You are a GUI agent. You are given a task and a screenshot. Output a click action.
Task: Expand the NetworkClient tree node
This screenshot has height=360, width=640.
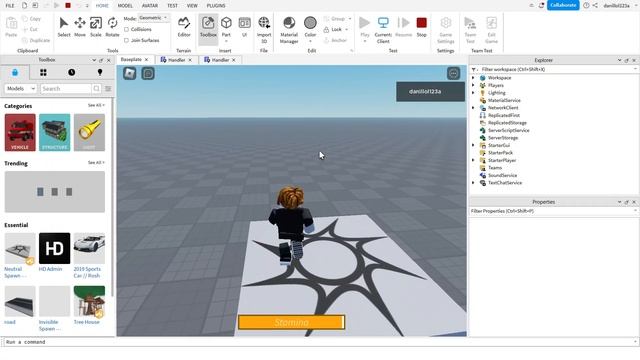(473, 108)
